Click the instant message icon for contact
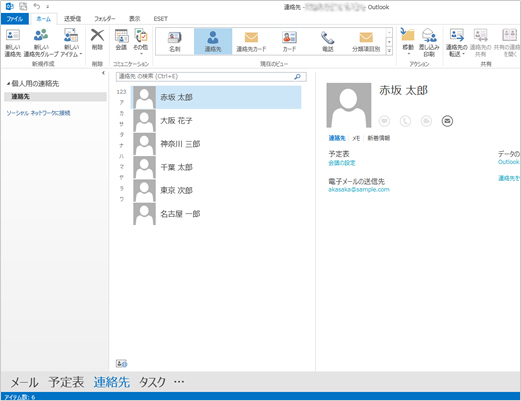This screenshot has height=401, width=521. tap(384, 121)
